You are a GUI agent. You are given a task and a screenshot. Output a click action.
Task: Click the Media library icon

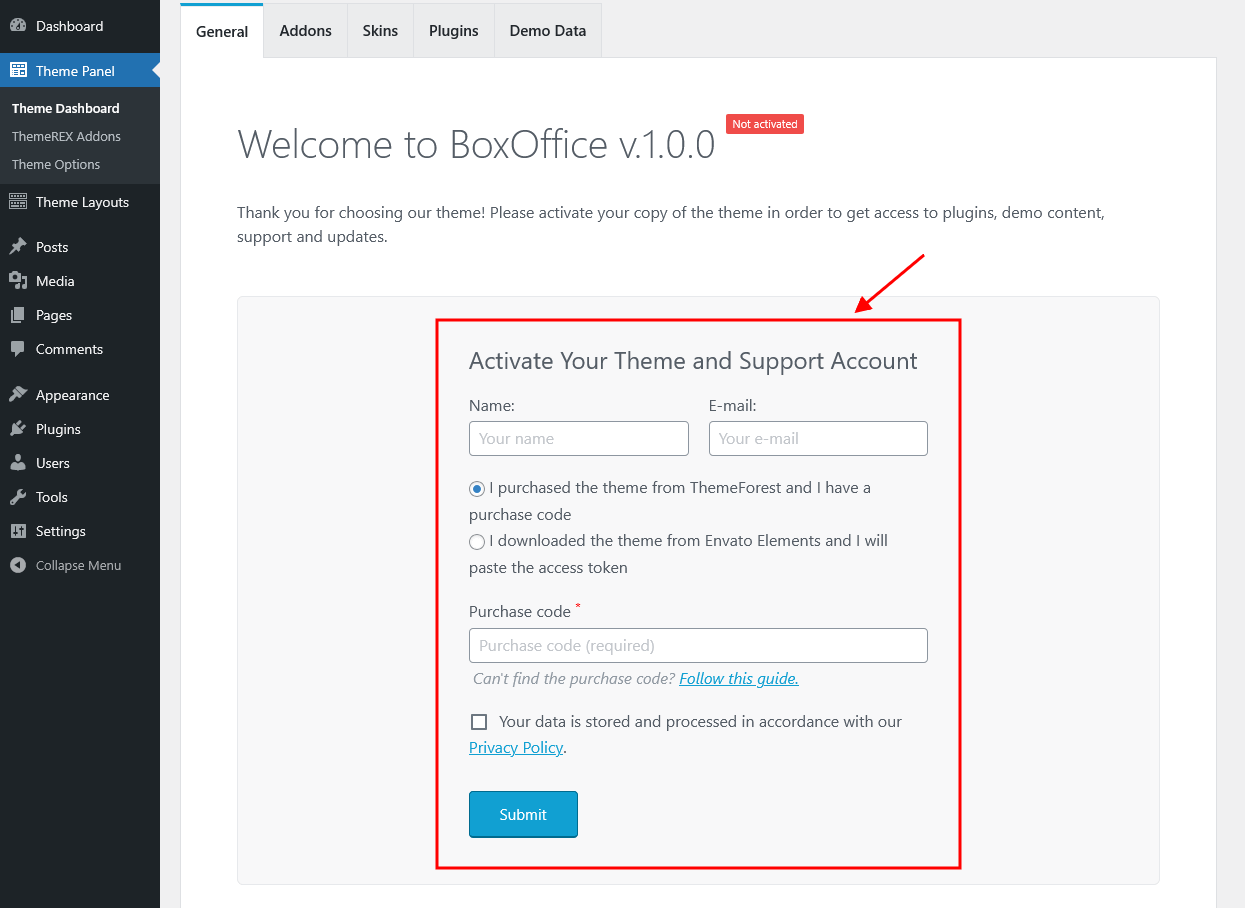18,281
